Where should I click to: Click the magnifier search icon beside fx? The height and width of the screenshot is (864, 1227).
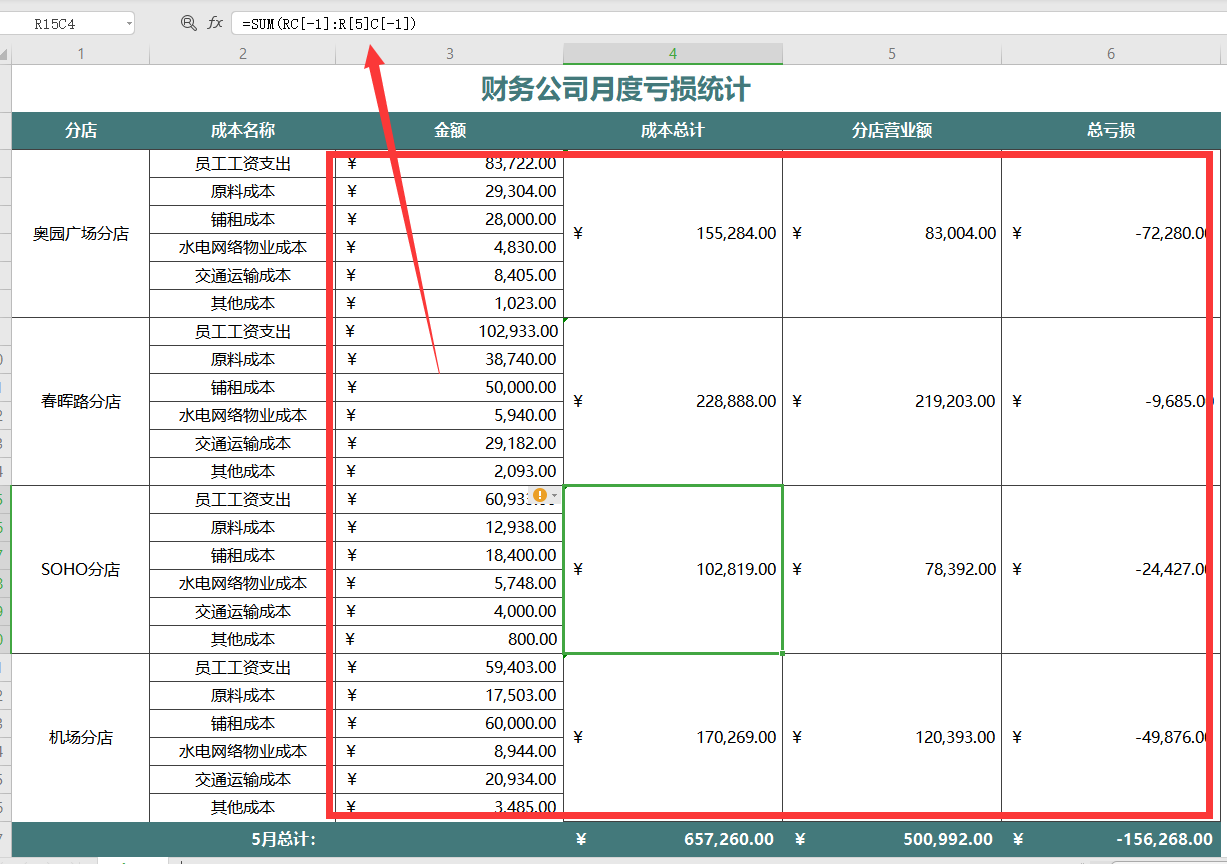189,22
